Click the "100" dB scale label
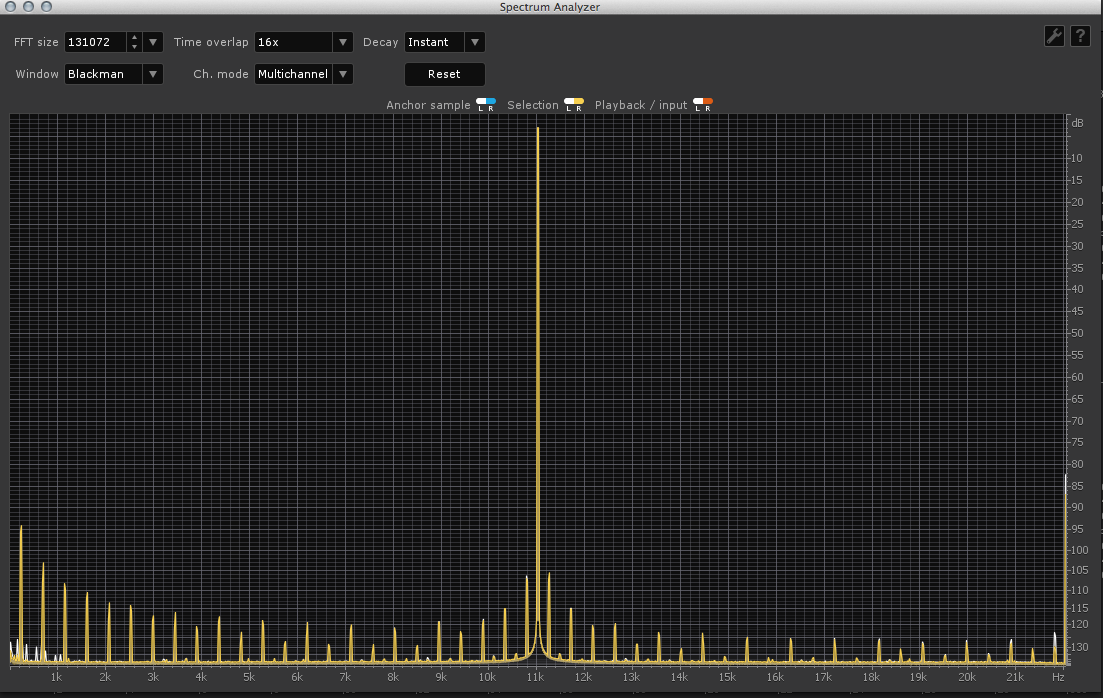This screenshot has width=1103, height=698. click(1078, 550)
